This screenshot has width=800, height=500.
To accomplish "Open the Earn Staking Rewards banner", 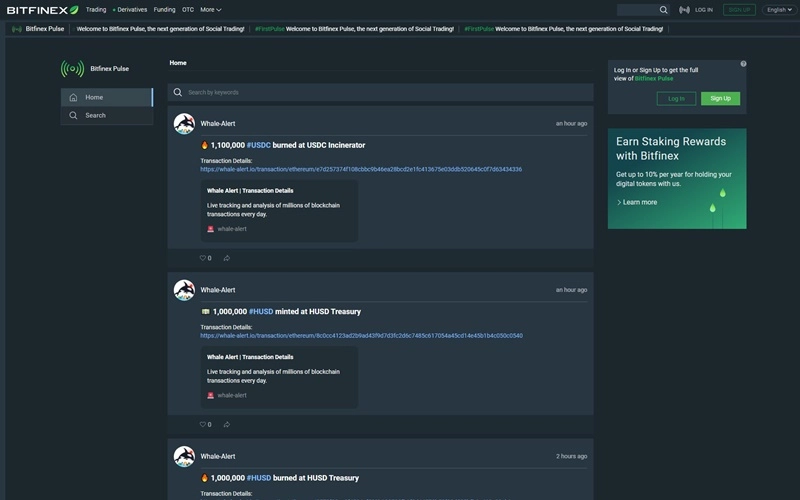I will (677, 179).
